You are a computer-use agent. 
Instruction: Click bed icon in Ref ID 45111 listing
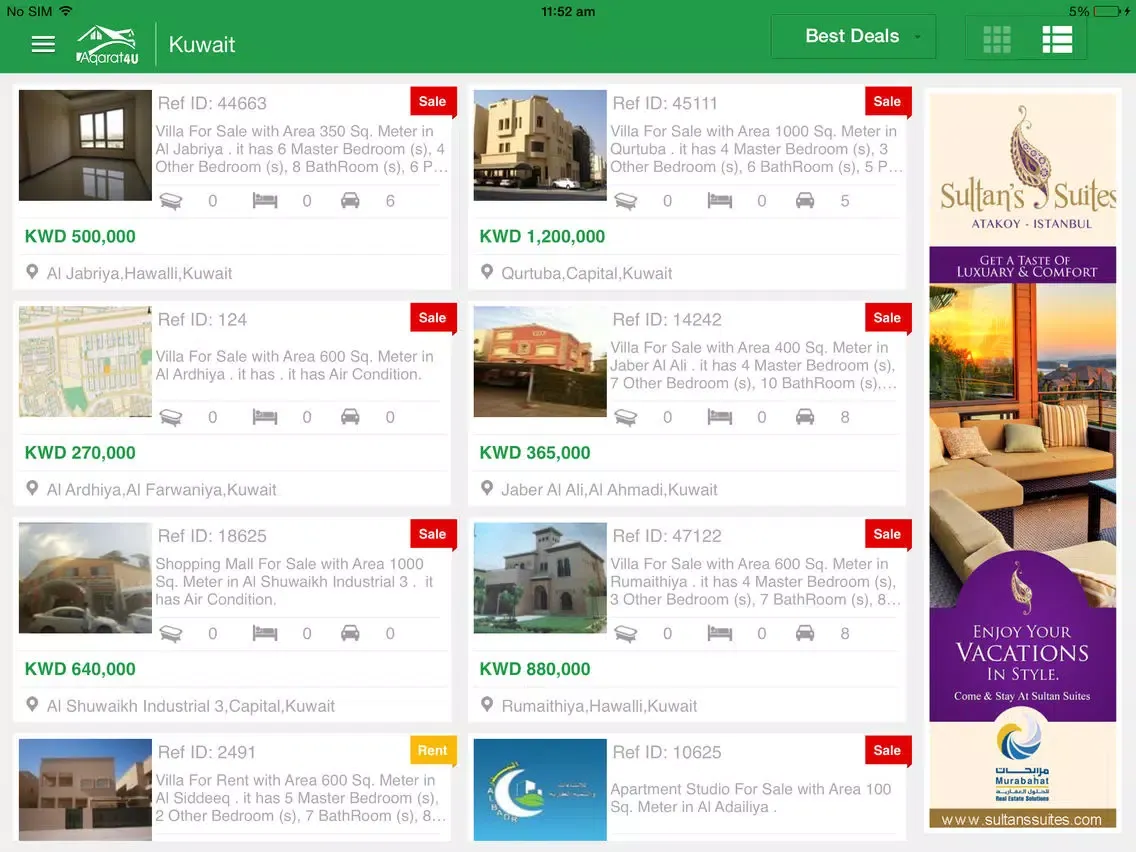pyautogui.click(x=719, y=201)
